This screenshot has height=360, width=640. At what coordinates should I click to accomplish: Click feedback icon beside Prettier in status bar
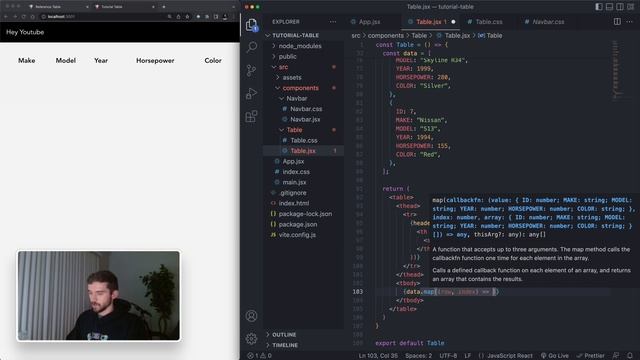(x=616, y=356)
